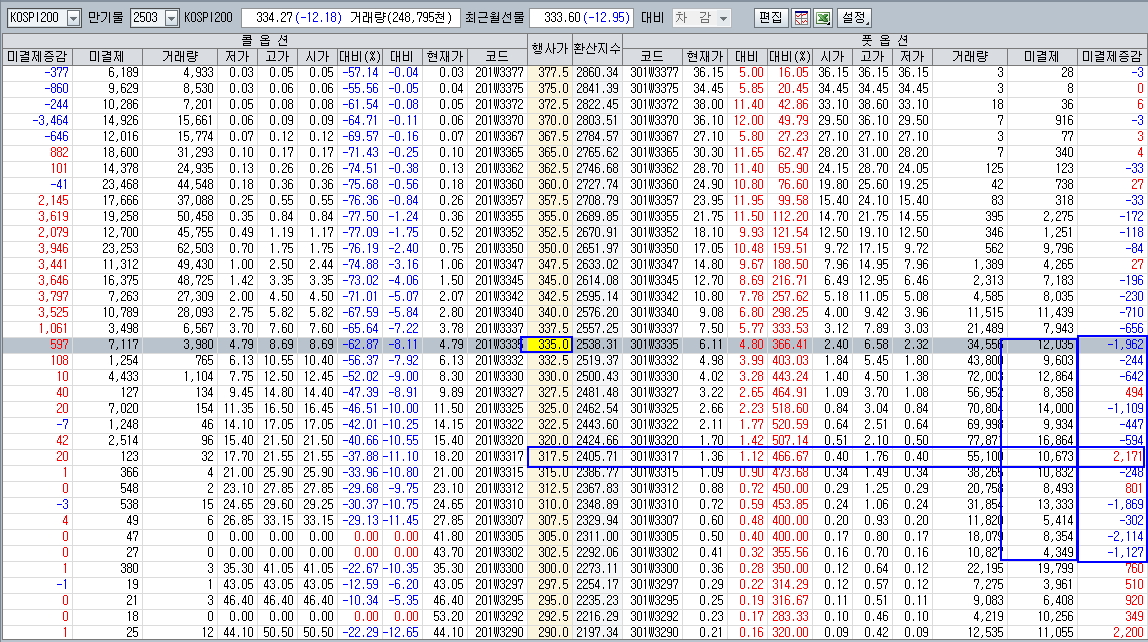The width and height of the screenshot is (1148, 642).
Task: Click the KOSPI200 index value field 334.27
Action: (302, 18)
